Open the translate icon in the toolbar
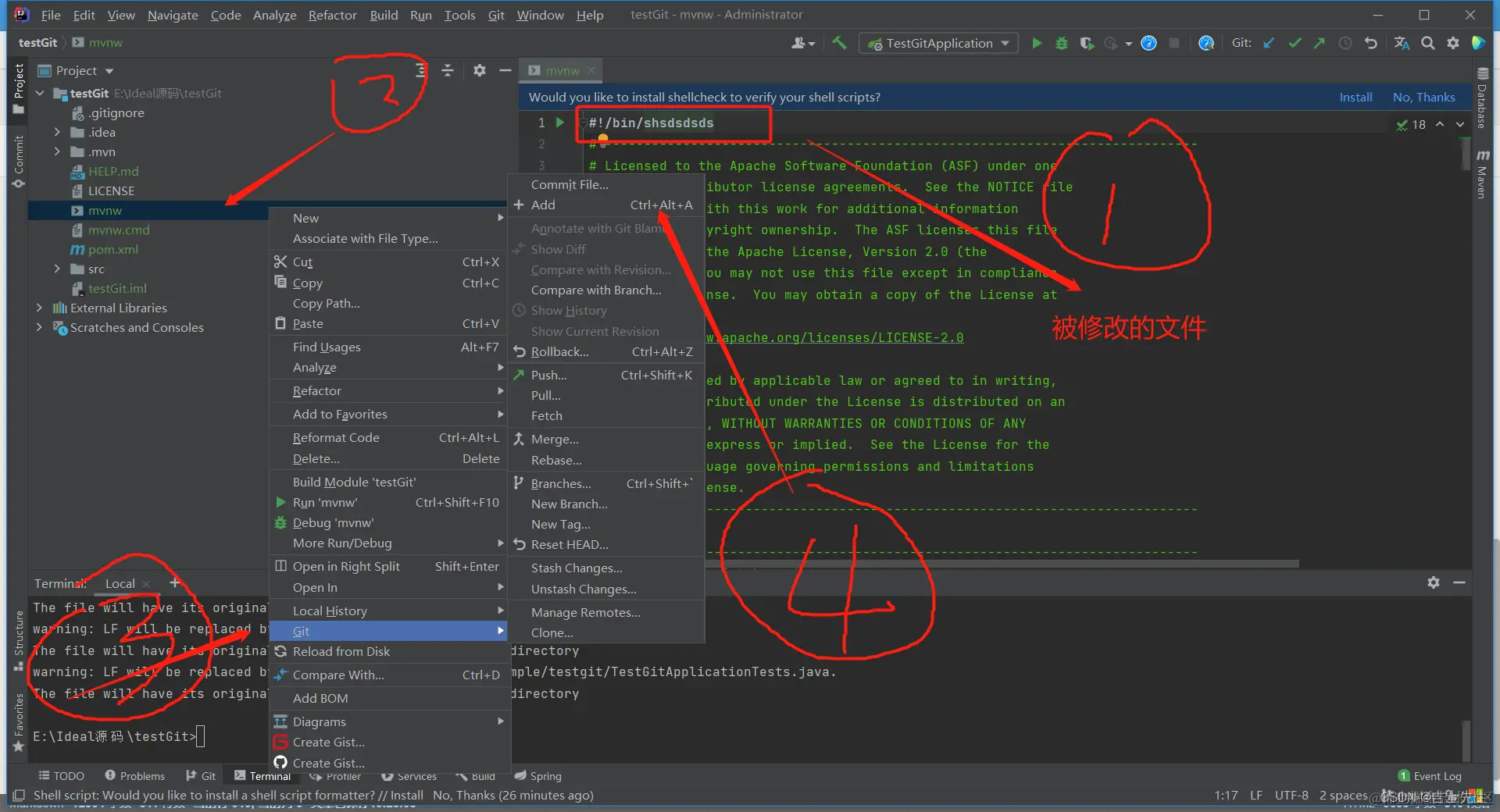 [1402, 43]
